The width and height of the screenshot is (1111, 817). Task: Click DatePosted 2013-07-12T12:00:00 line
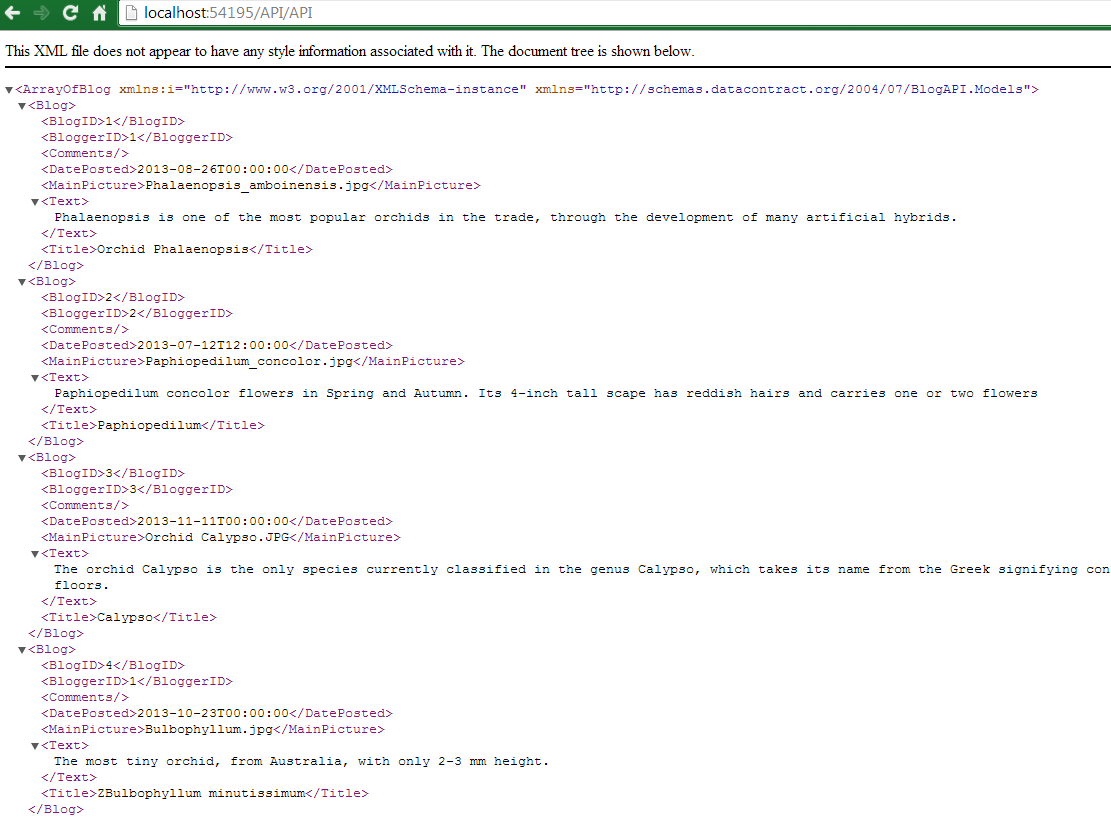tap(217, 345)
